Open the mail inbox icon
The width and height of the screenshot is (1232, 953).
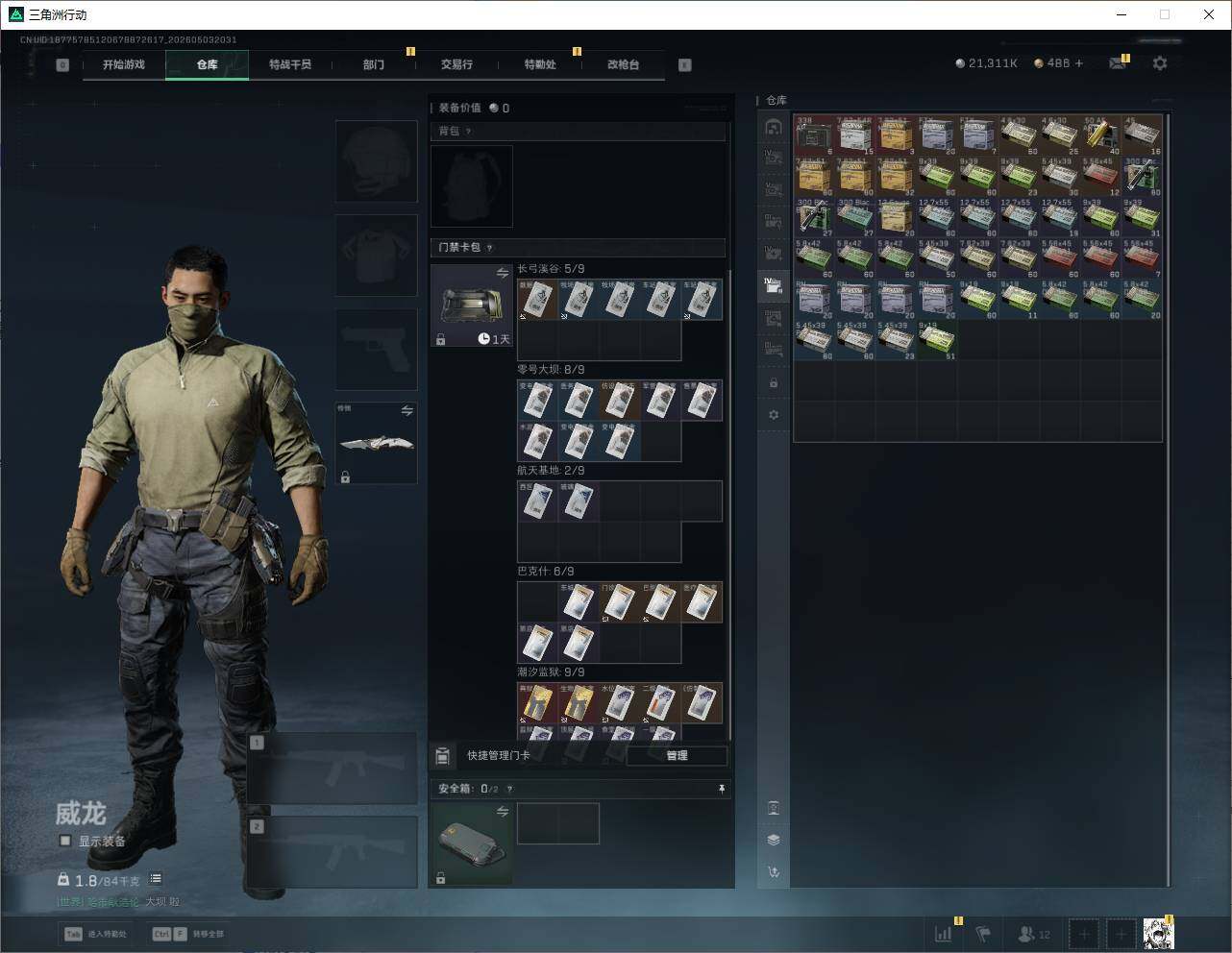1118,63
